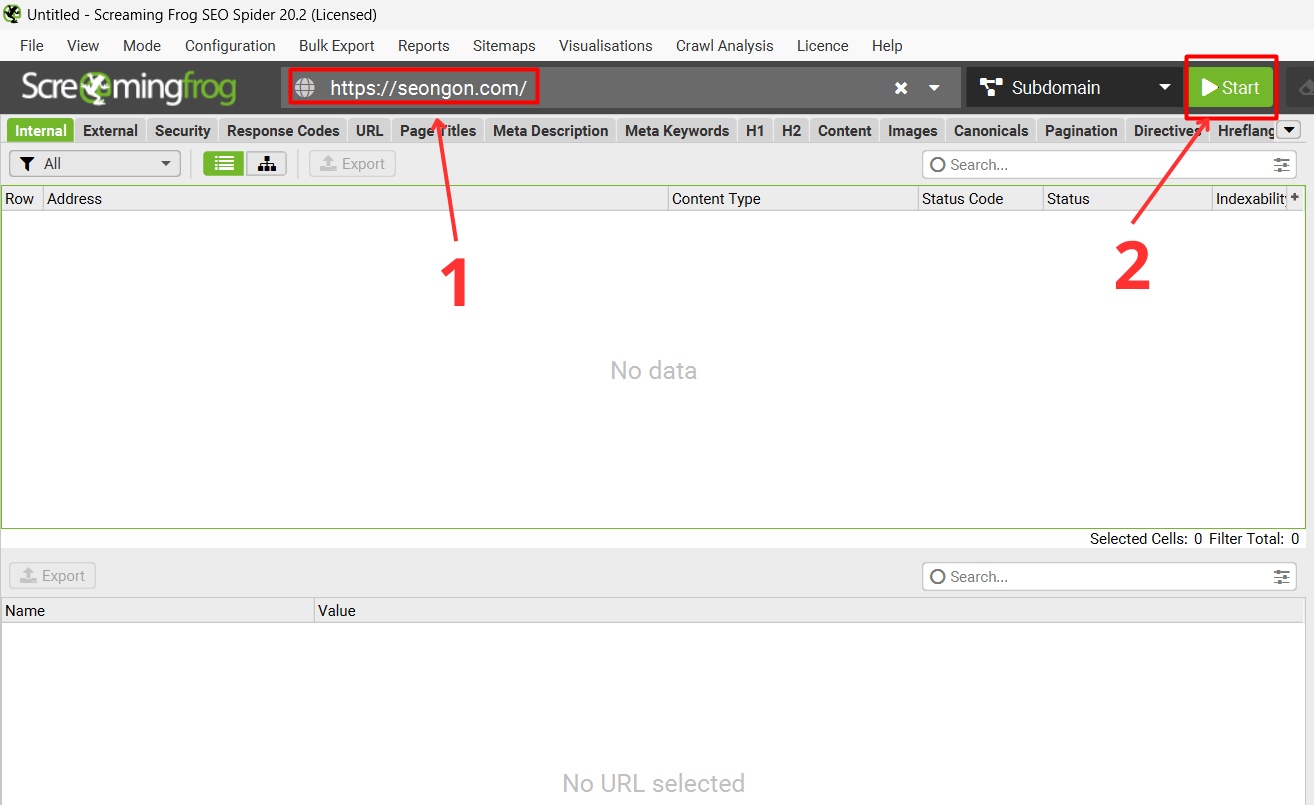Open the View menu
The height and width of the screenshot is (805, 1314).
point(83,46)
